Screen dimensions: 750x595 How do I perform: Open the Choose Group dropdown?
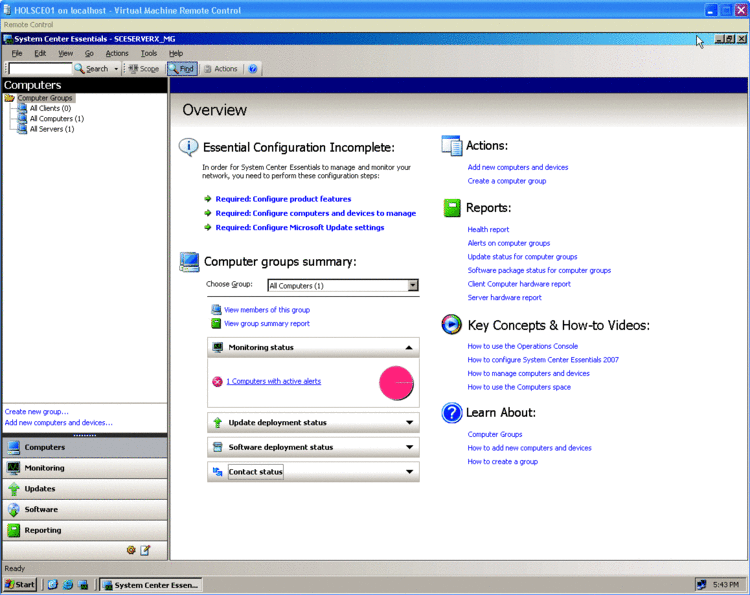pyautogui.click(x=412, y=286)
